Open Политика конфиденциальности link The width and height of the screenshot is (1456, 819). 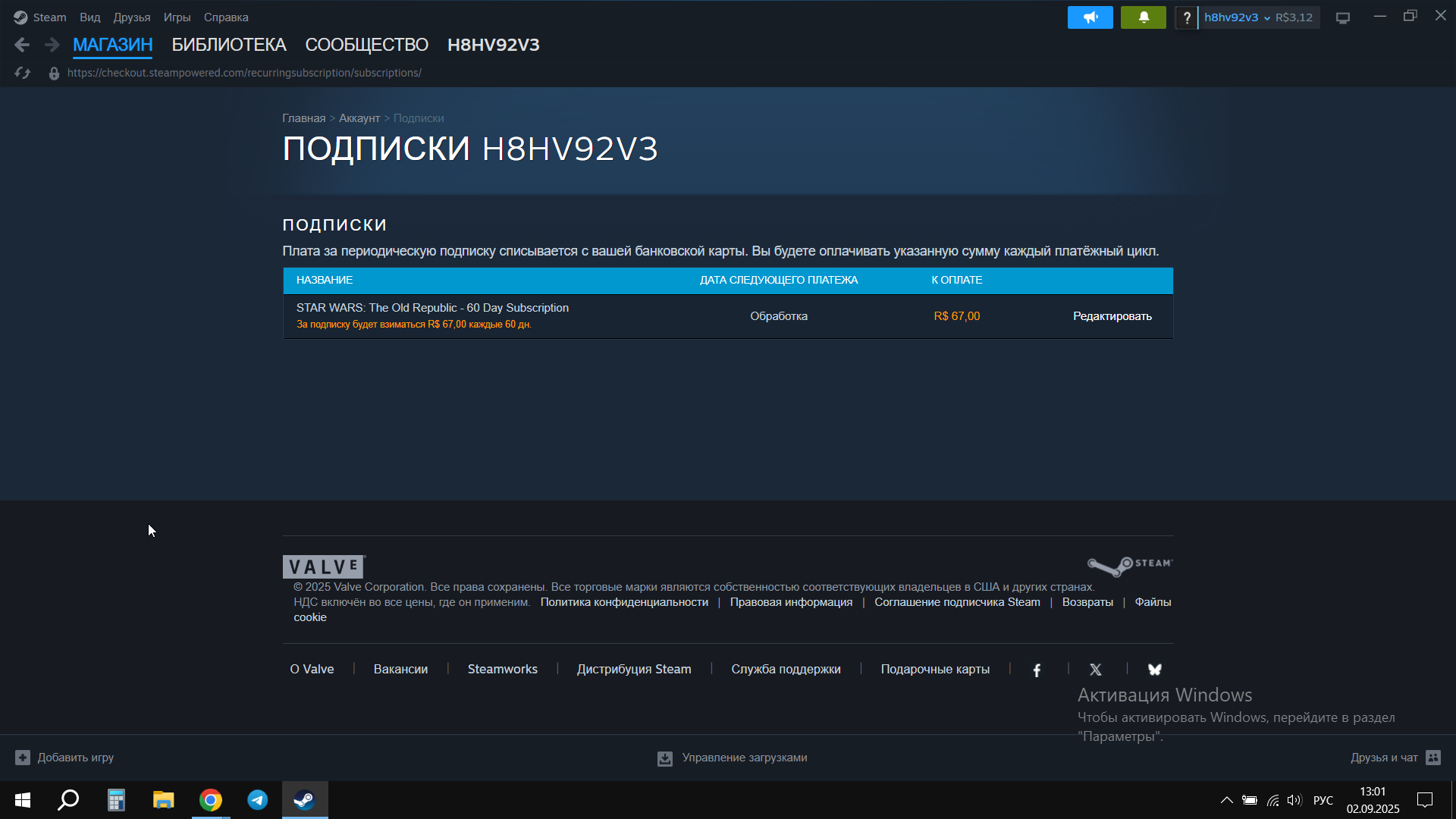(624, 602)
